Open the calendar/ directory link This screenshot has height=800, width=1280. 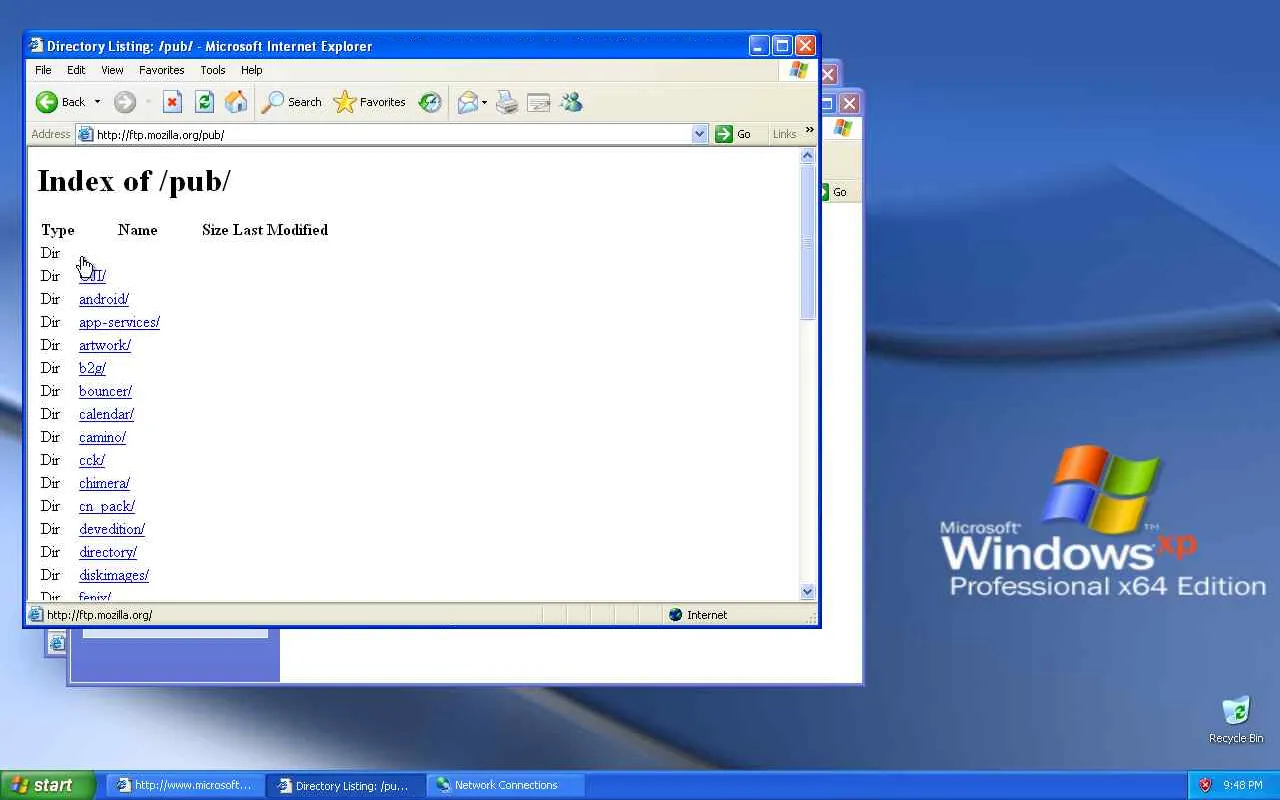coord(106,414)
